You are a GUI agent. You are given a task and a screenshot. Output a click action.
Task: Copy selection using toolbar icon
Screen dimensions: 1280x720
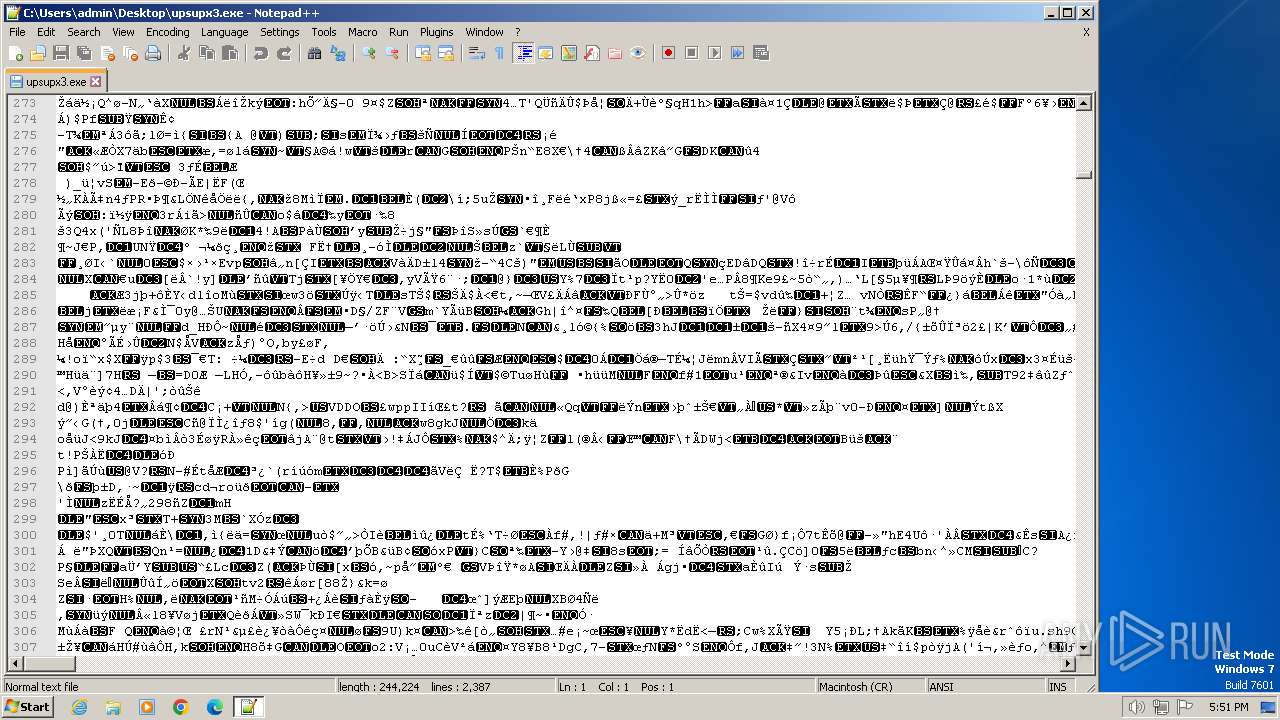point(207,53)
